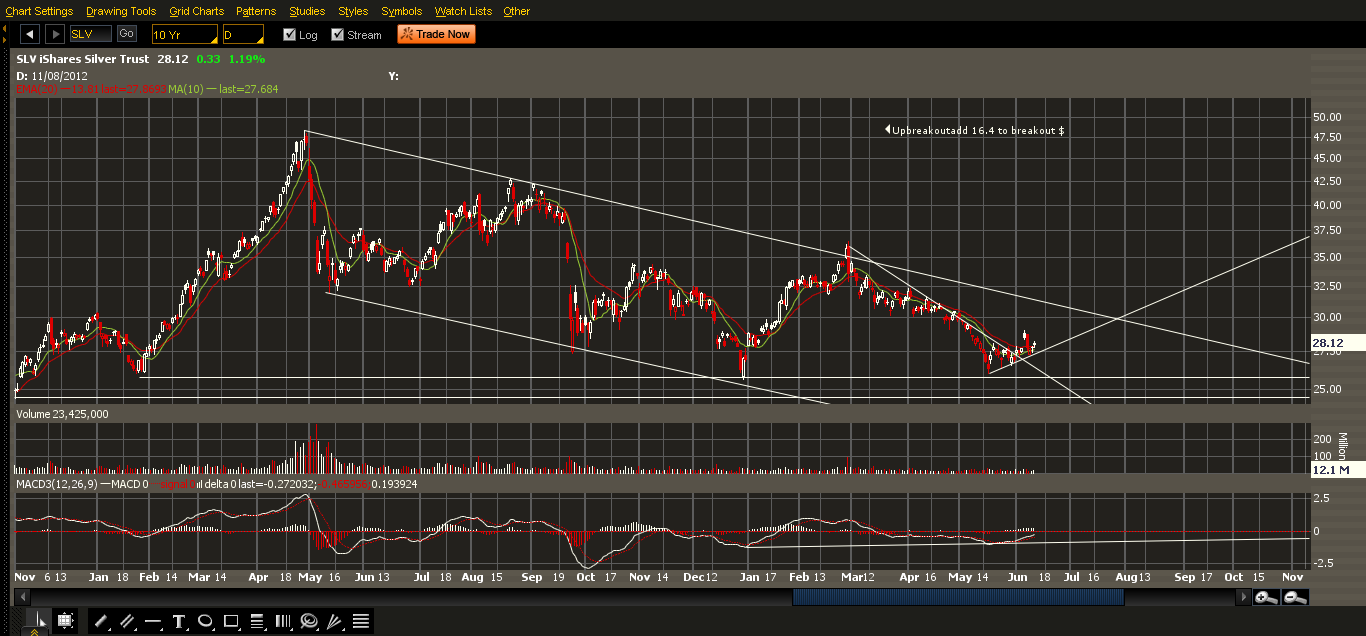Zoom in on the chart
Image resolution: width=1366 pixels, height=636 pixels.
pos(1267,597)
